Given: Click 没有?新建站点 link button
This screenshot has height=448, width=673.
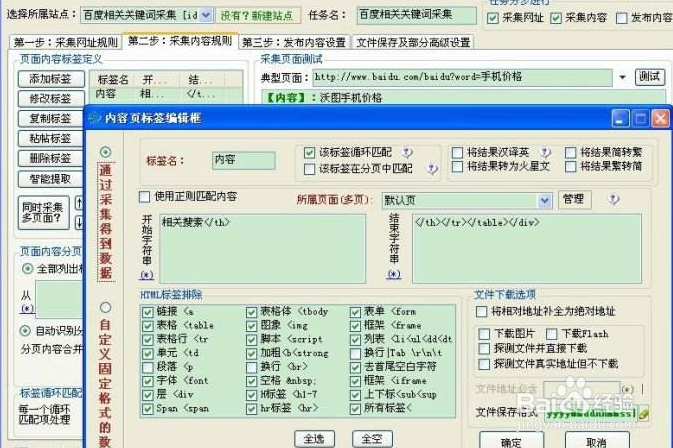Looking at the screenshot, I should pos(258,16).
